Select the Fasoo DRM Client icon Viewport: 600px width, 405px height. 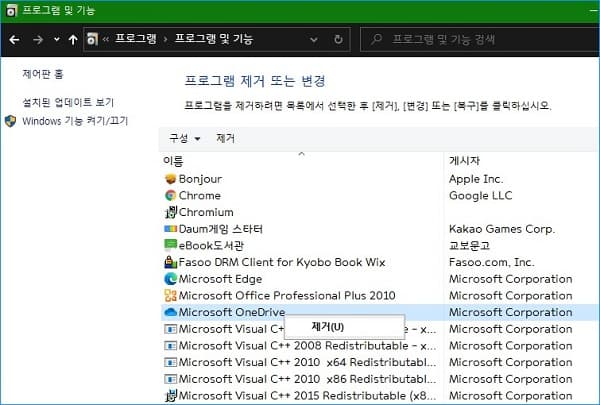click(170, 262)
